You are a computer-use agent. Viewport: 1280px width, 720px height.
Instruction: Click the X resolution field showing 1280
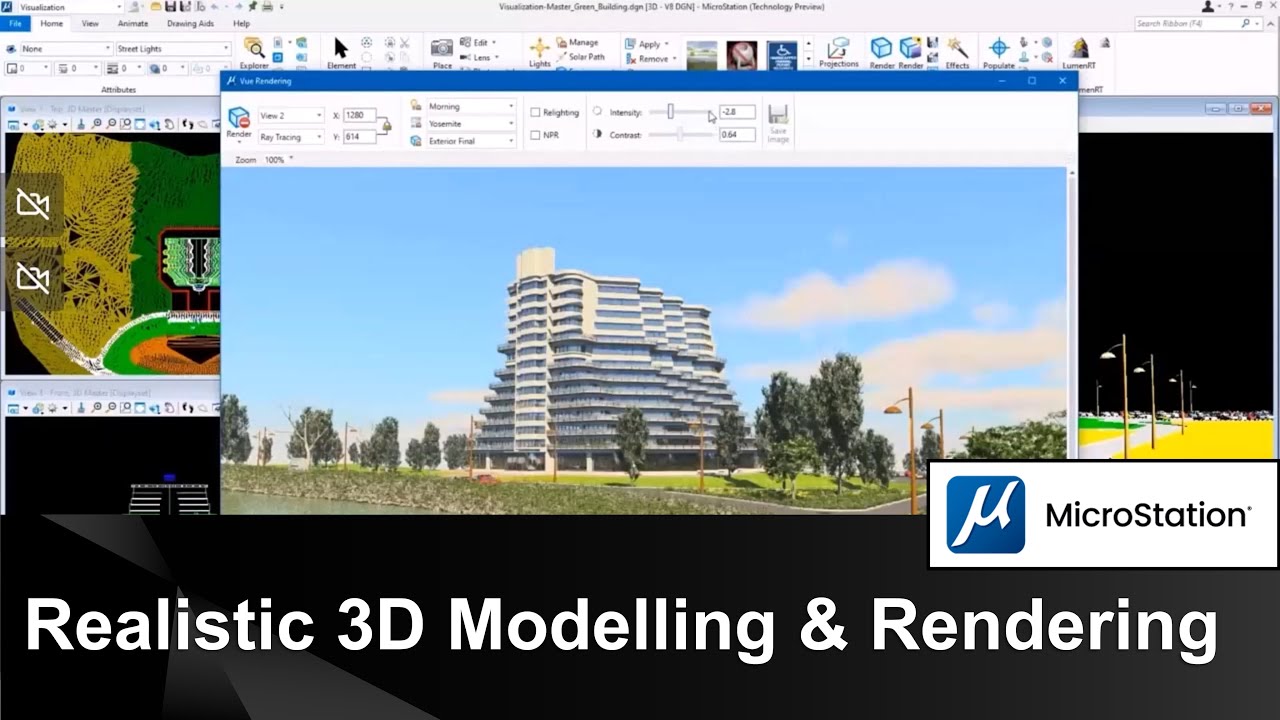(x=359, y=115)
